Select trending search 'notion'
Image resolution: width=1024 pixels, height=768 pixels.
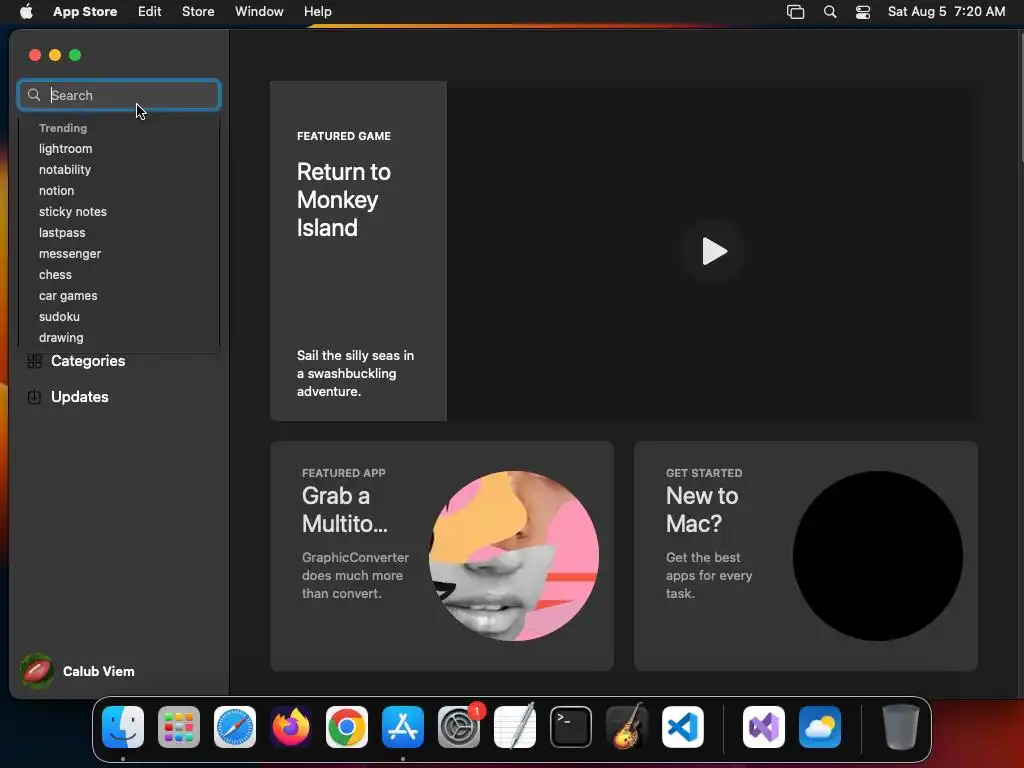coord(56,190)
